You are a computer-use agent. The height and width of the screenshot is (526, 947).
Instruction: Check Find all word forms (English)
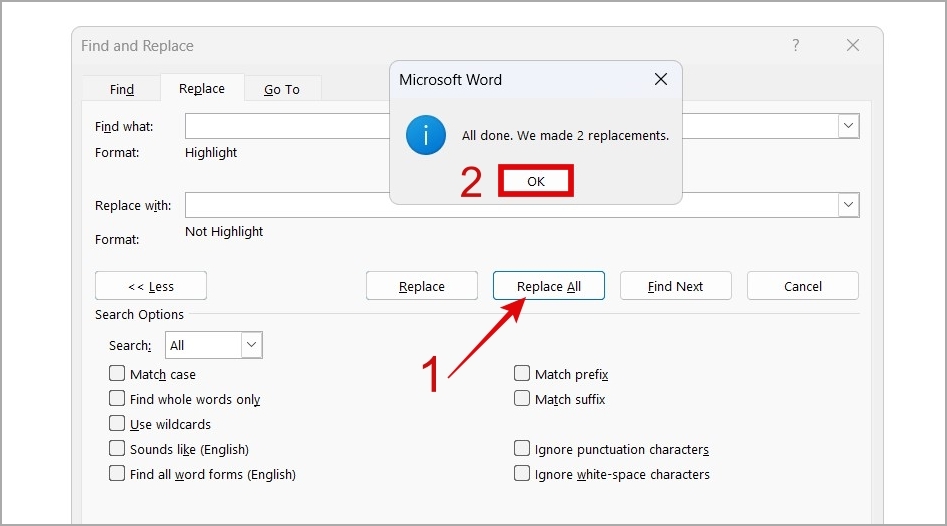[x=117, y=473]
